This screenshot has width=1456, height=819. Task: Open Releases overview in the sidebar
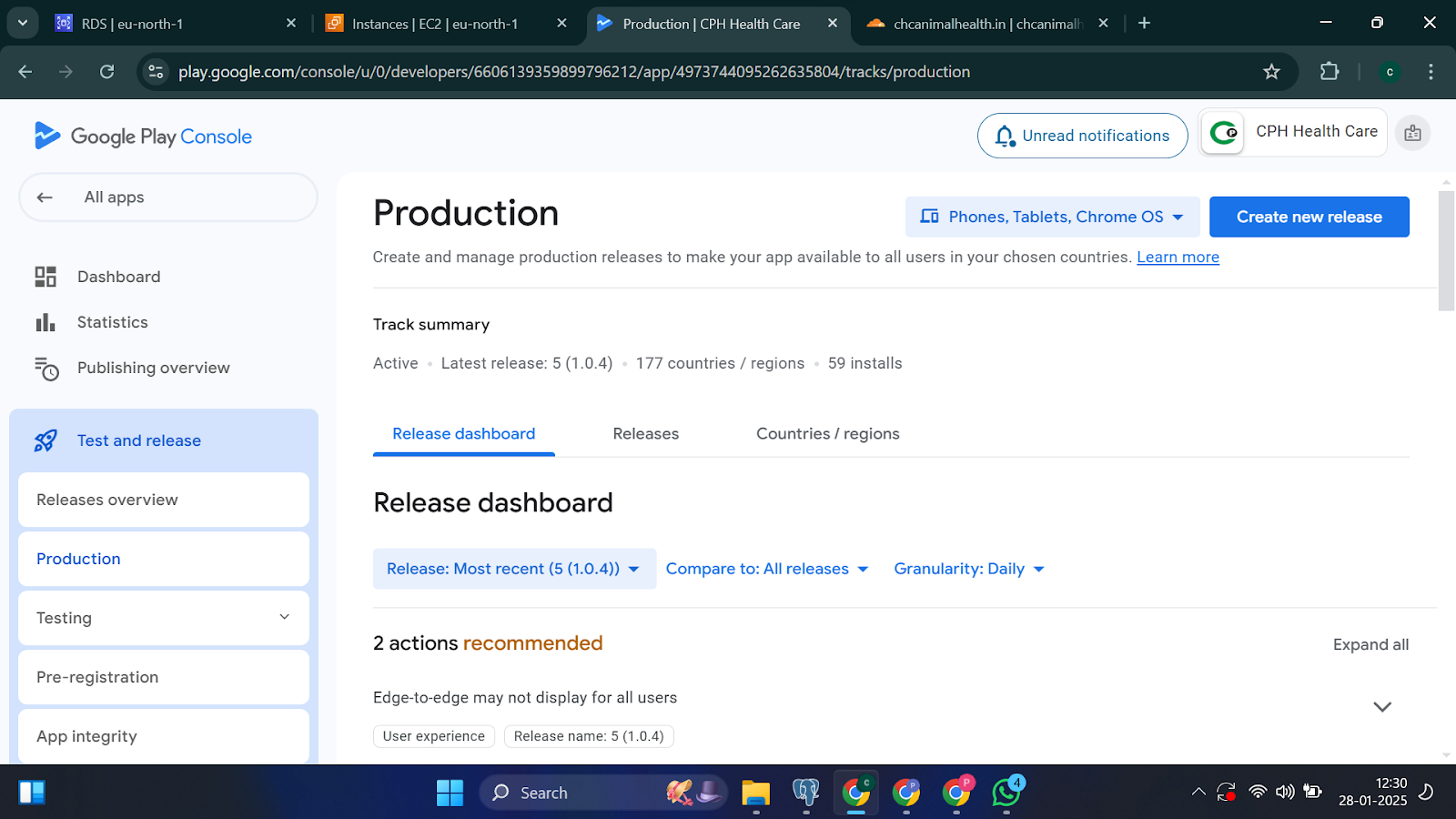tap(164, 500)
